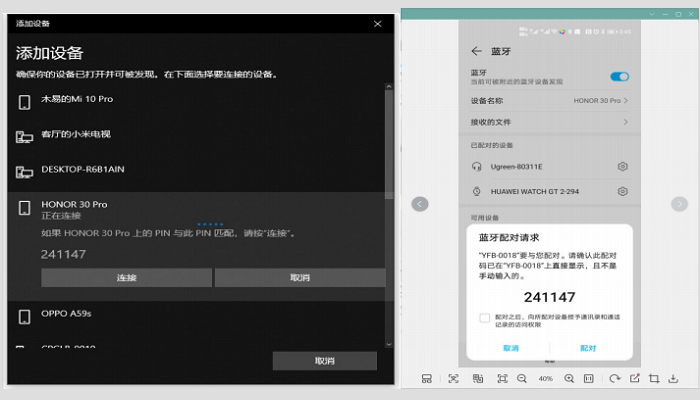700x400 pixels.
Task: Rotate the image clockwise
Action: click(x=615, y=379)
